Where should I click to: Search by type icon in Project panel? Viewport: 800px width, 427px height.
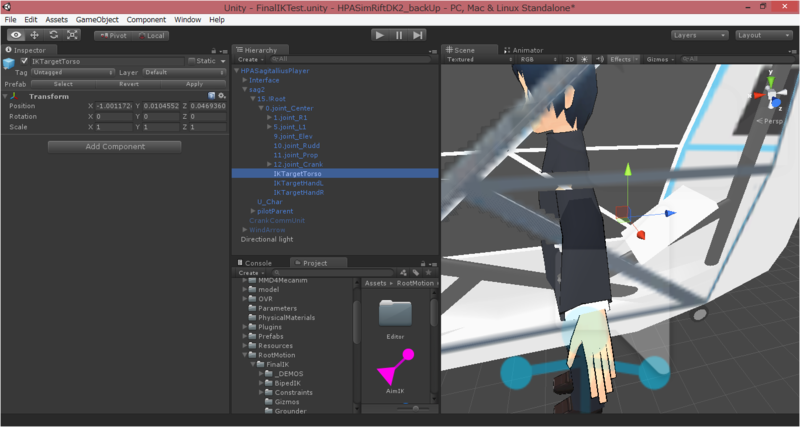click(404, 272)
